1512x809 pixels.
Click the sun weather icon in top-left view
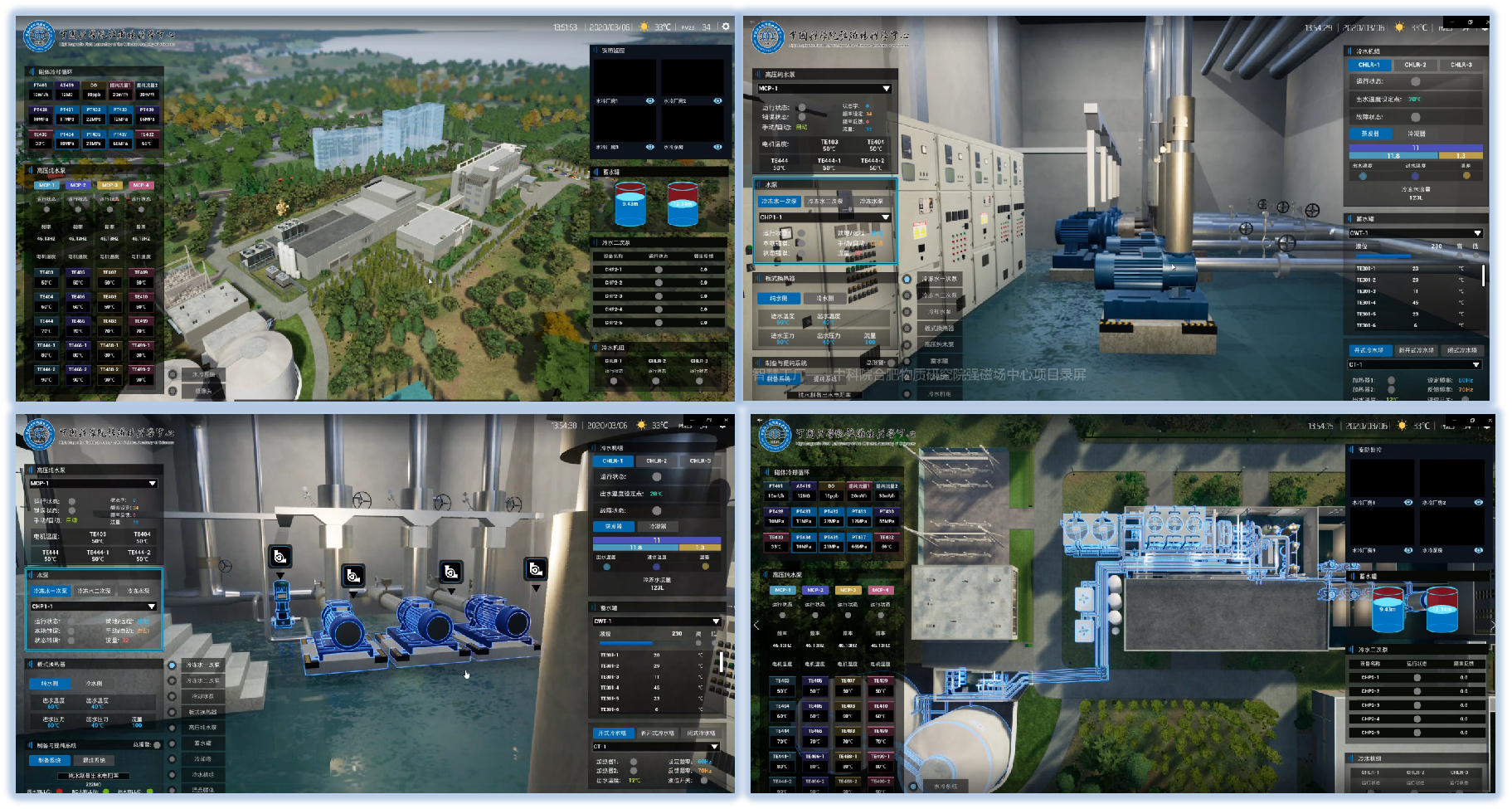coord(644,27)
